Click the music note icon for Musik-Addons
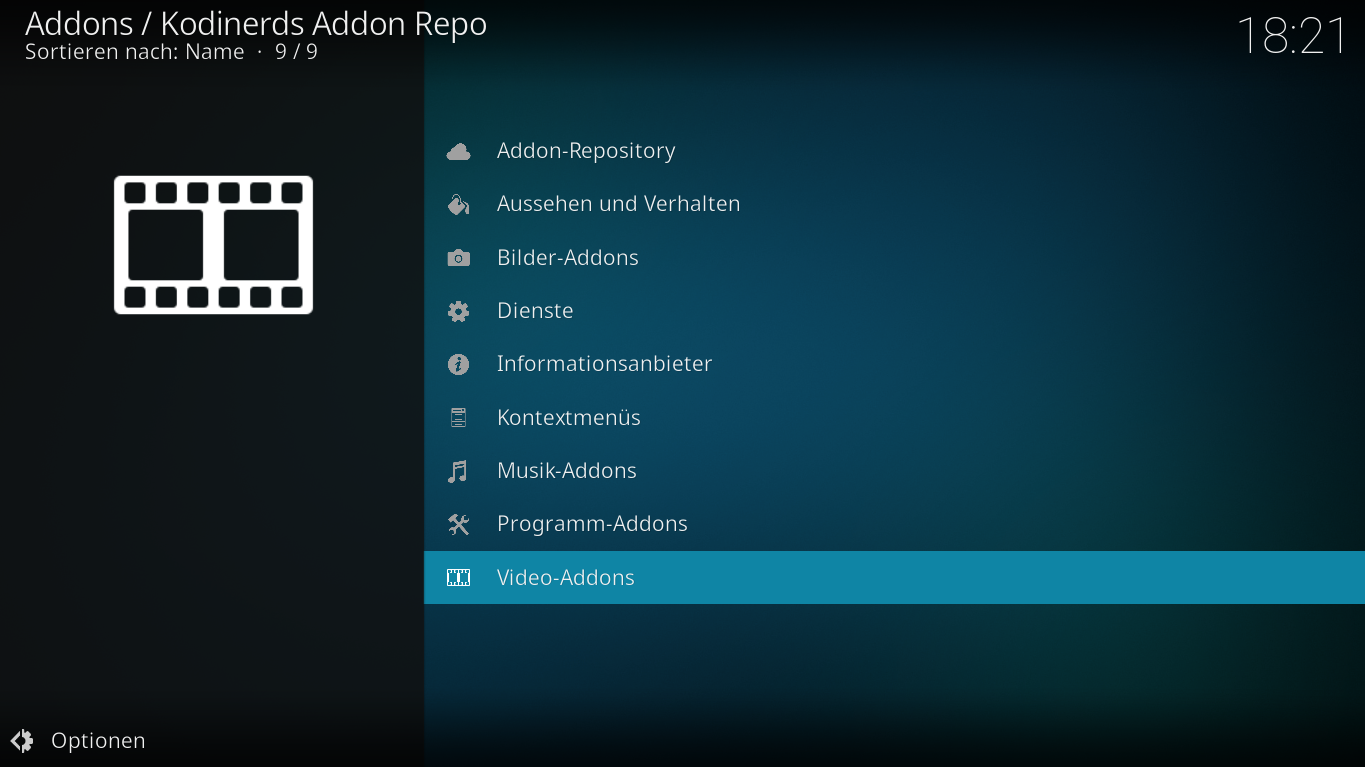Viewport: 1365px width, 767px height. (458, 471)
